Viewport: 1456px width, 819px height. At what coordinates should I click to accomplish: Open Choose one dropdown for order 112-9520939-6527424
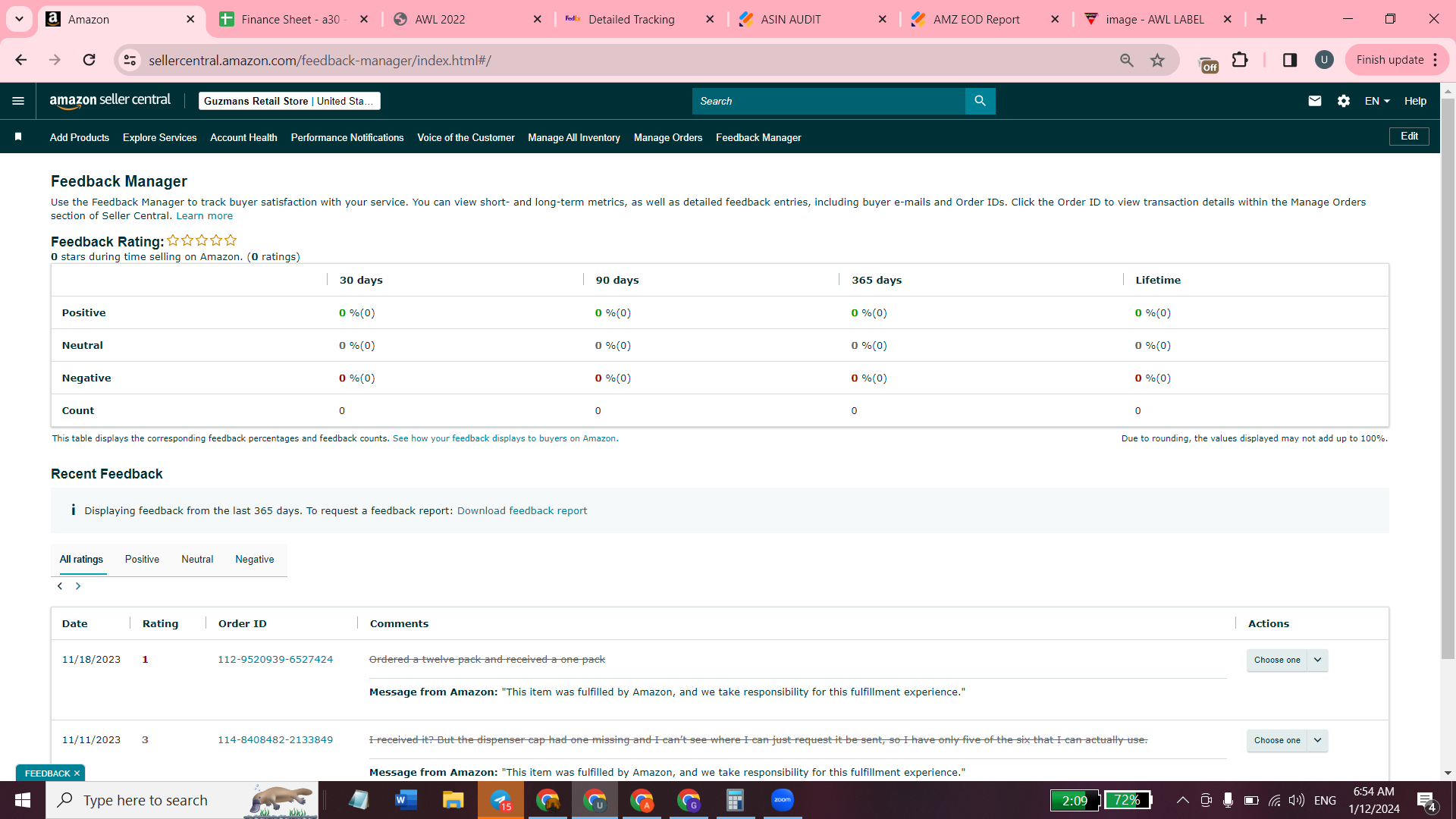[1287, 660]
